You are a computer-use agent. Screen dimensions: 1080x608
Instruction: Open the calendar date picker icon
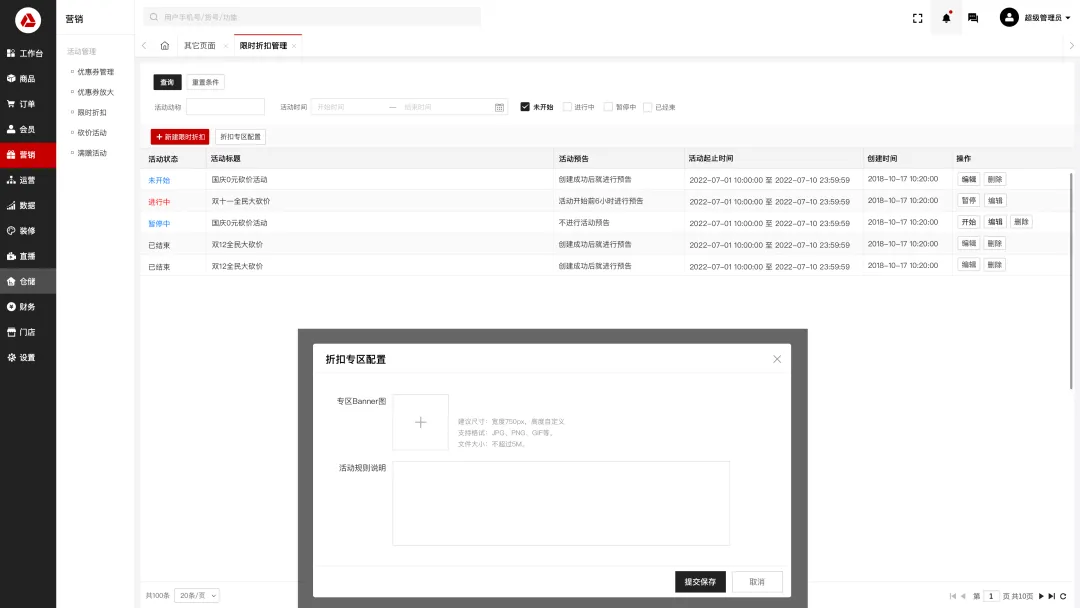click(499, 107)
